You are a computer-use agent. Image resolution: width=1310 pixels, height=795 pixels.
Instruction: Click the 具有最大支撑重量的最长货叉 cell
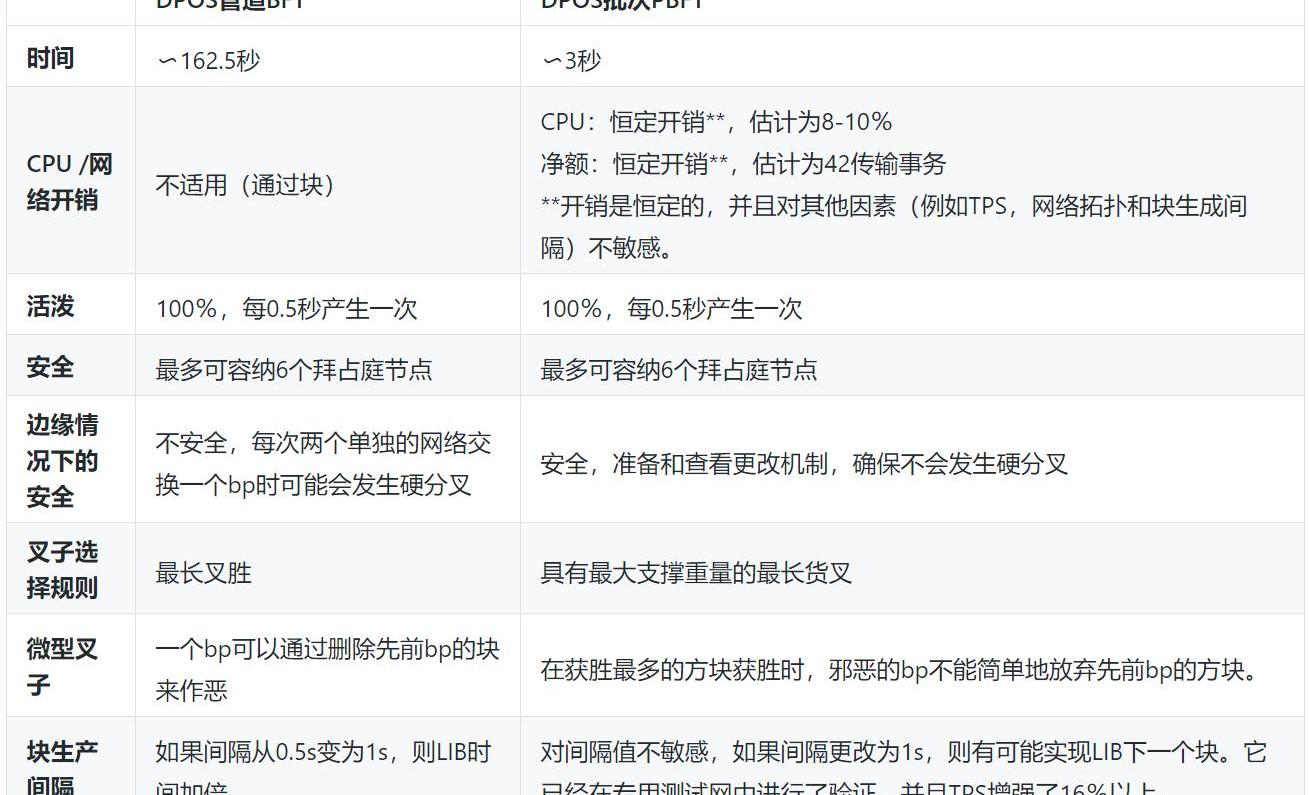tap(696, 573)
